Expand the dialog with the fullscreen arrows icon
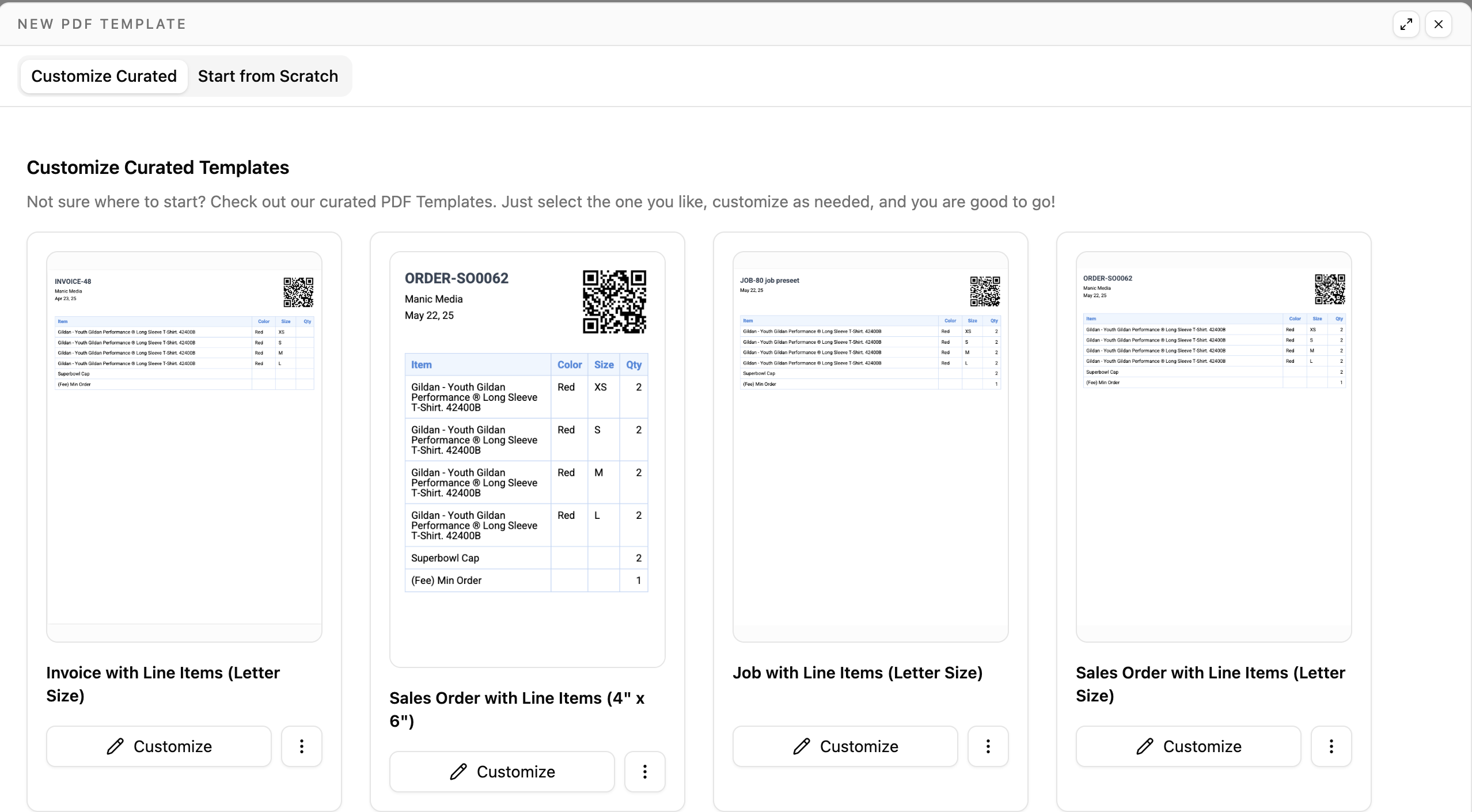The image size is (1472, 812). click(x=1406, y=24)
